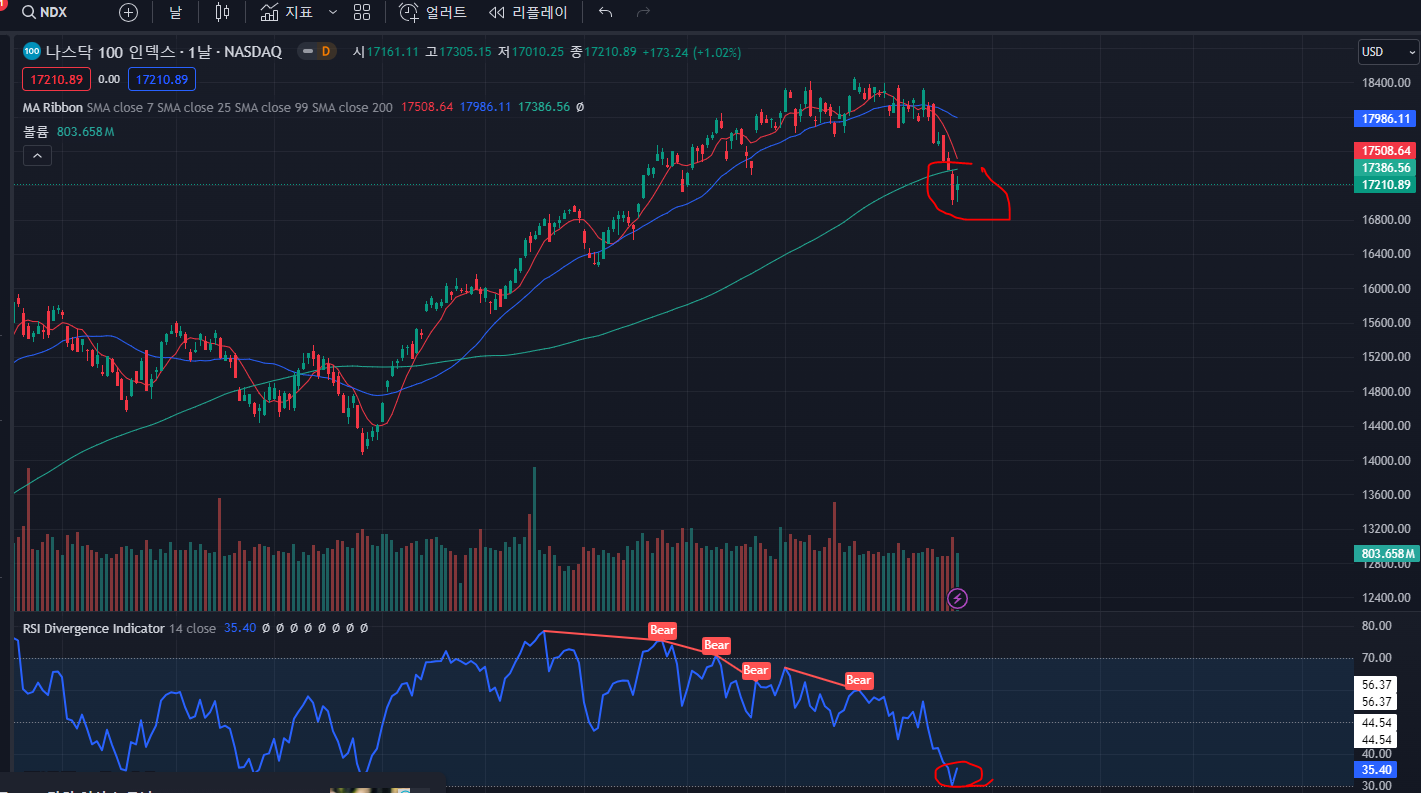The image size is (1421, 793).
Task: Click the blue 17210.89 buy price button
Action: pos(162,79)
